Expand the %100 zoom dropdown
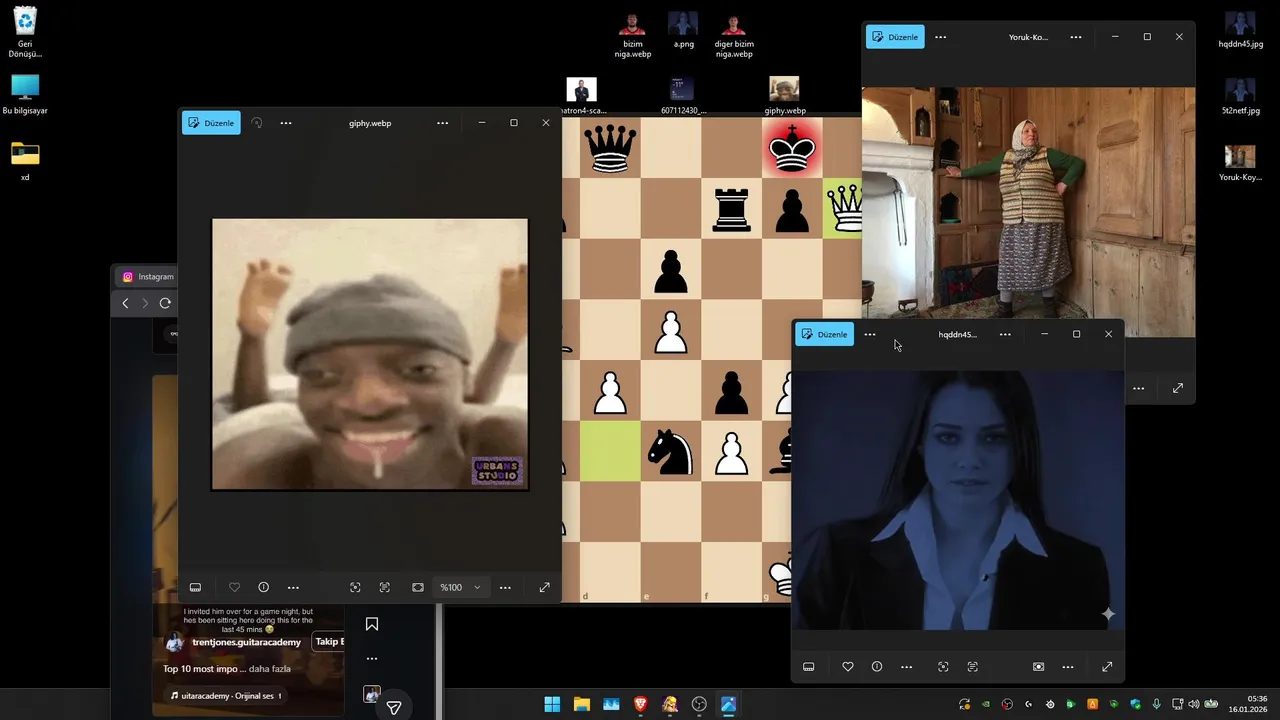The height and width of the screenshot is (720, 1280). [460, 587]
